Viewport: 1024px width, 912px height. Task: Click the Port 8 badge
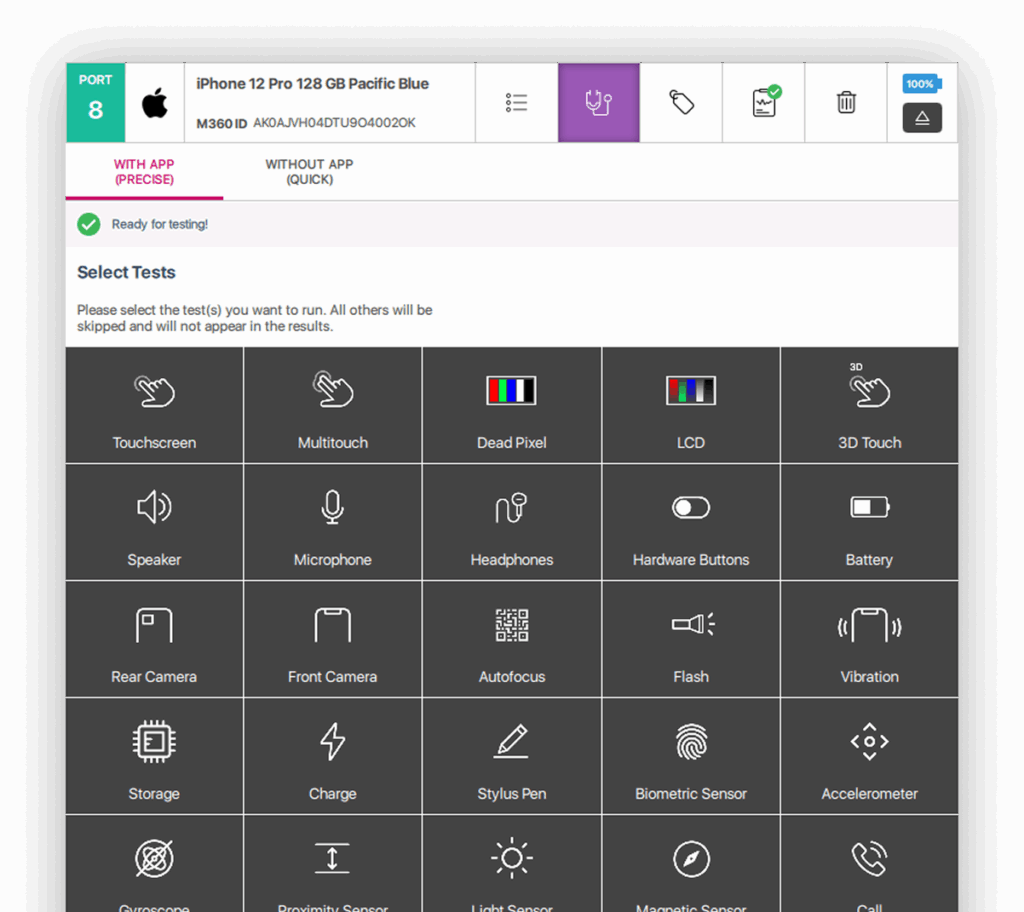95,103
